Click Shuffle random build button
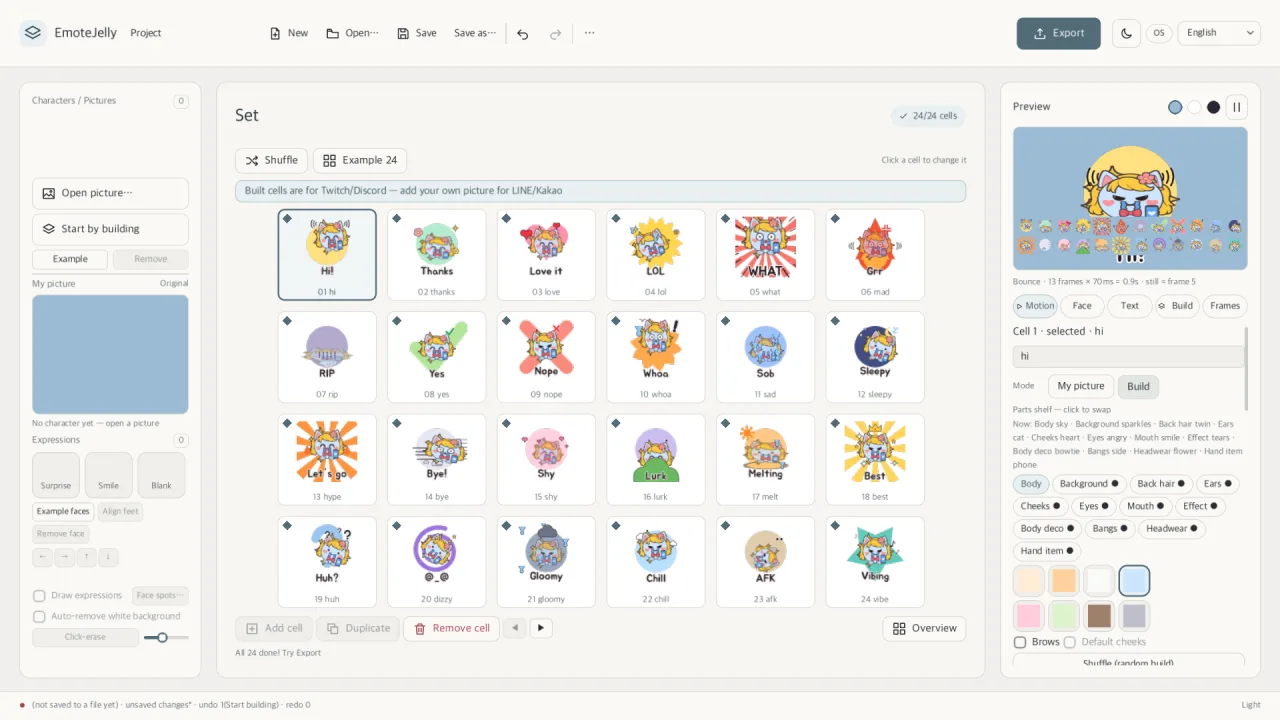Viewport: 1280px width, 720px height. click(x=1128, y=661)
